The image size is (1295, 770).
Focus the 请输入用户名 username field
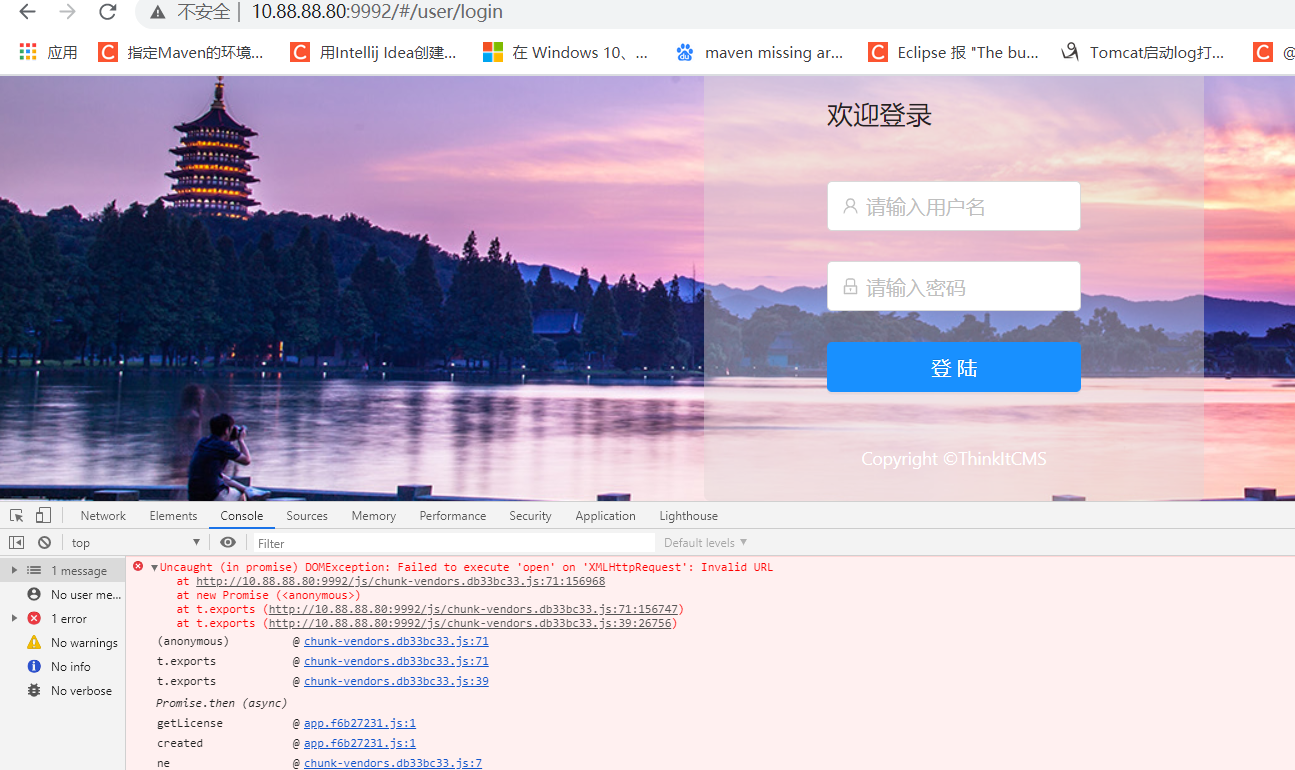[x=954, y=206]
